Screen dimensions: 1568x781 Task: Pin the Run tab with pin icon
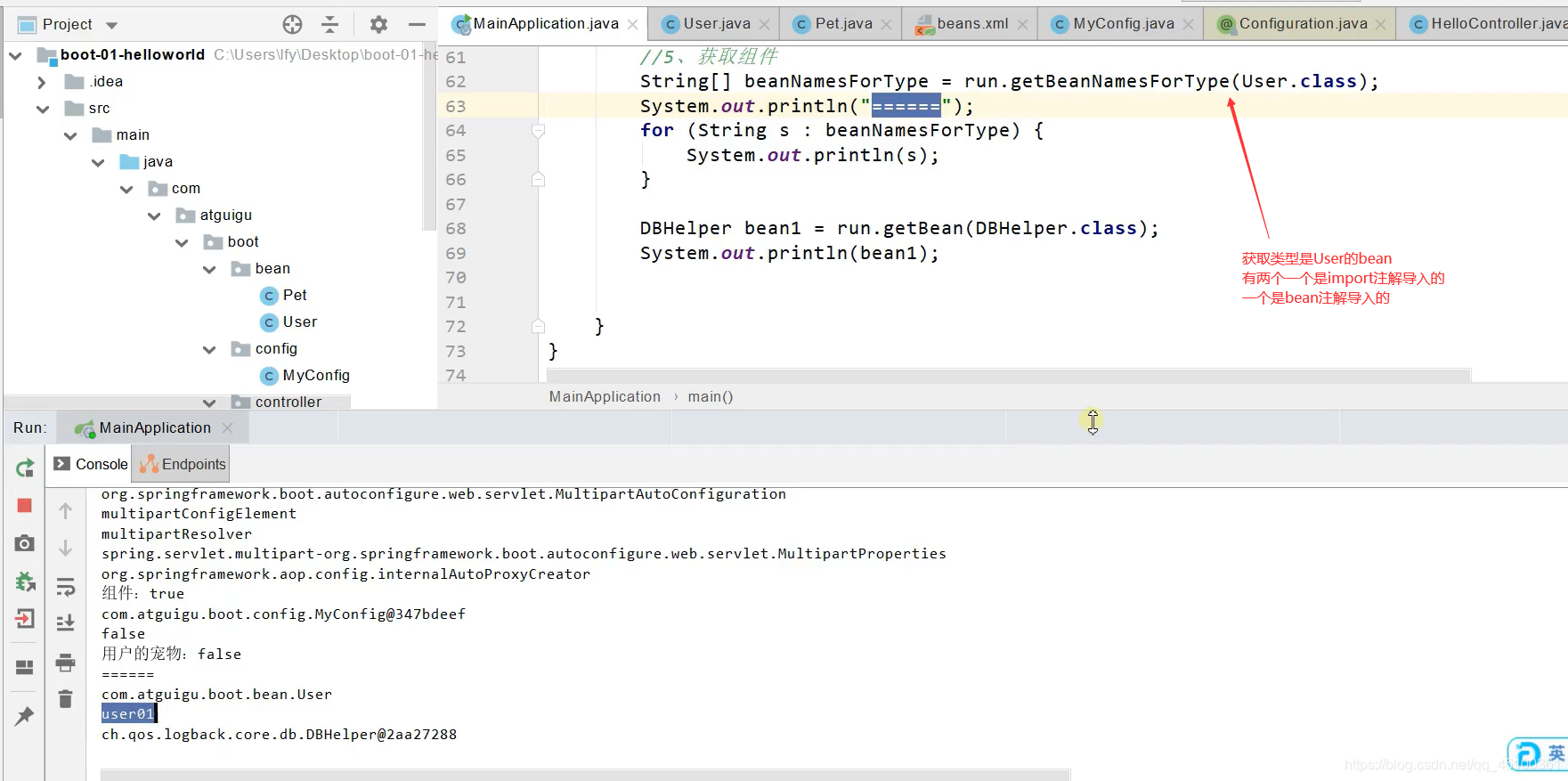[x=25, y=715]
